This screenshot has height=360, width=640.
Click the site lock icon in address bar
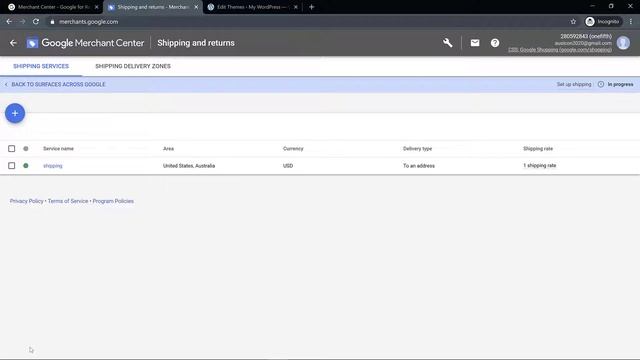(52, 22)
